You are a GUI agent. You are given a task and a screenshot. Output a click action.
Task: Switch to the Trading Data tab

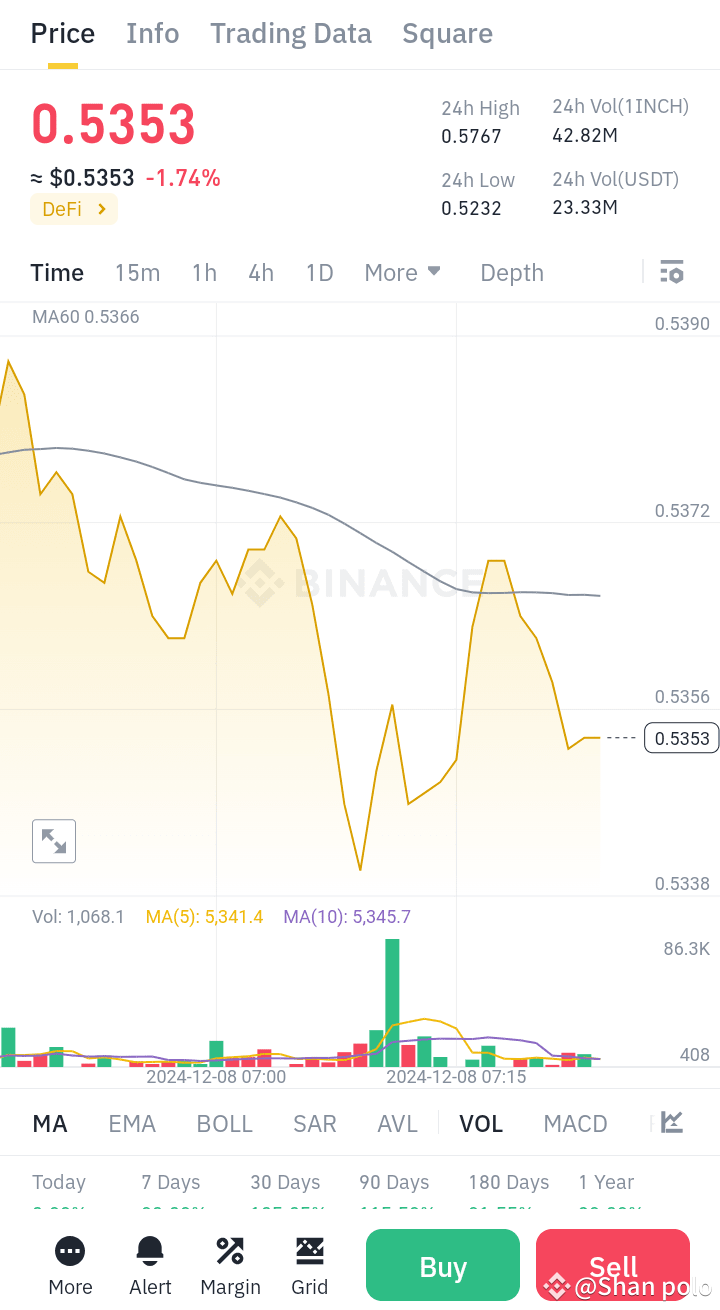pos(290,33)
